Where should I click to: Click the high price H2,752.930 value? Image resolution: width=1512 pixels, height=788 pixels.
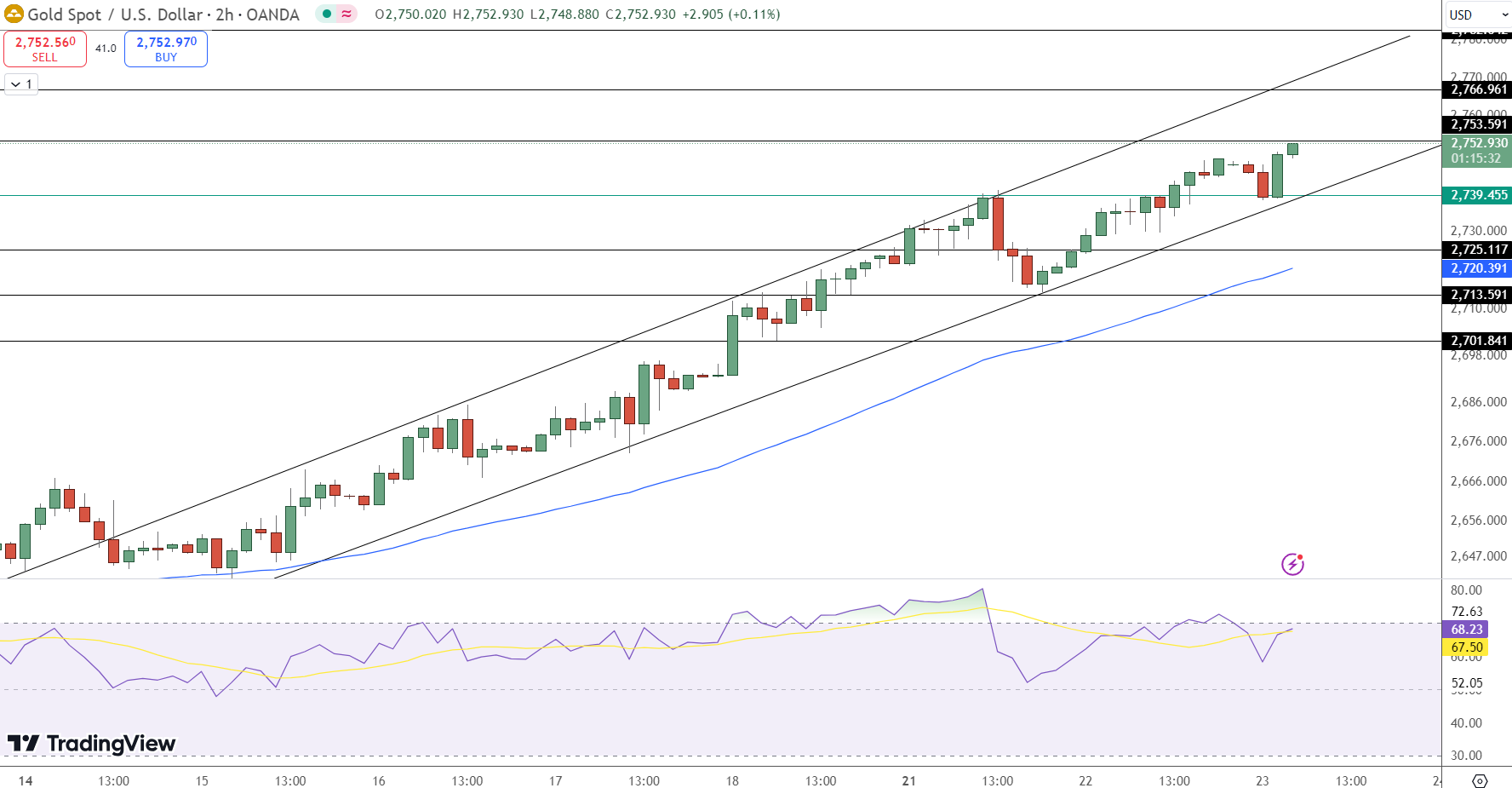[x=488, y=14]
